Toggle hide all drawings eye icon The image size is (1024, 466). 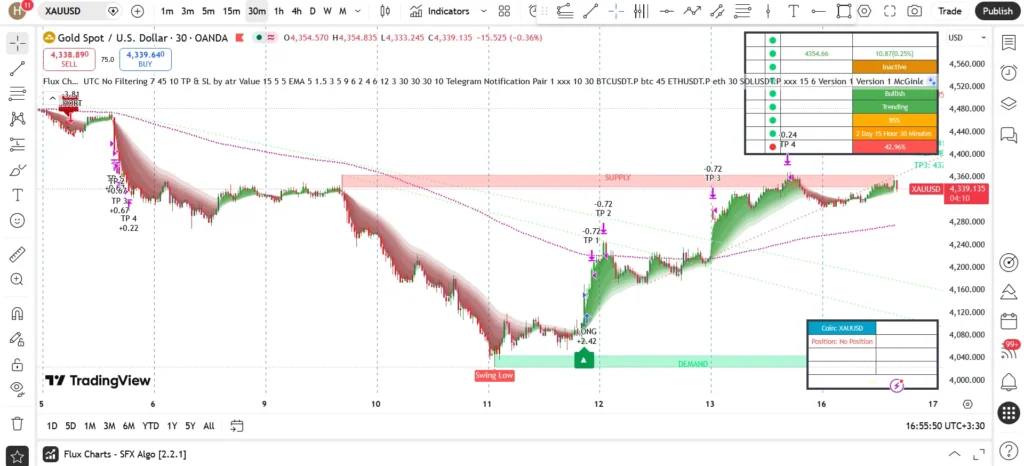[x=18, y=388]
